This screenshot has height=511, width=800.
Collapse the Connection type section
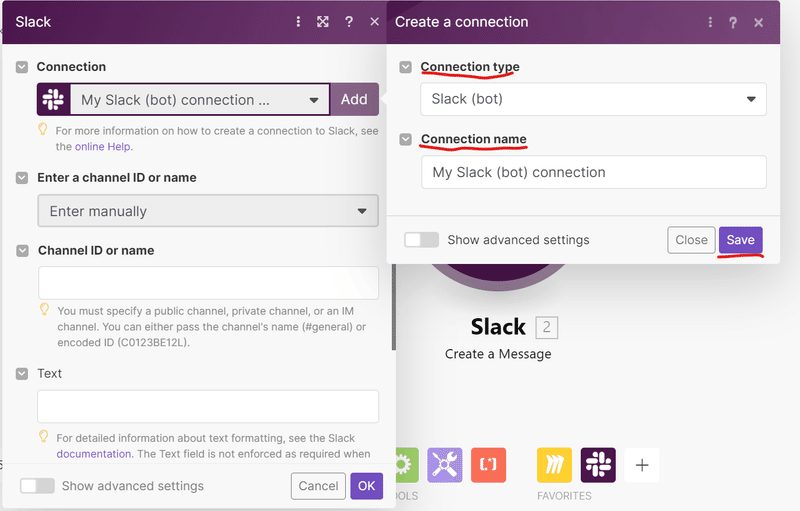coord(406,67)
